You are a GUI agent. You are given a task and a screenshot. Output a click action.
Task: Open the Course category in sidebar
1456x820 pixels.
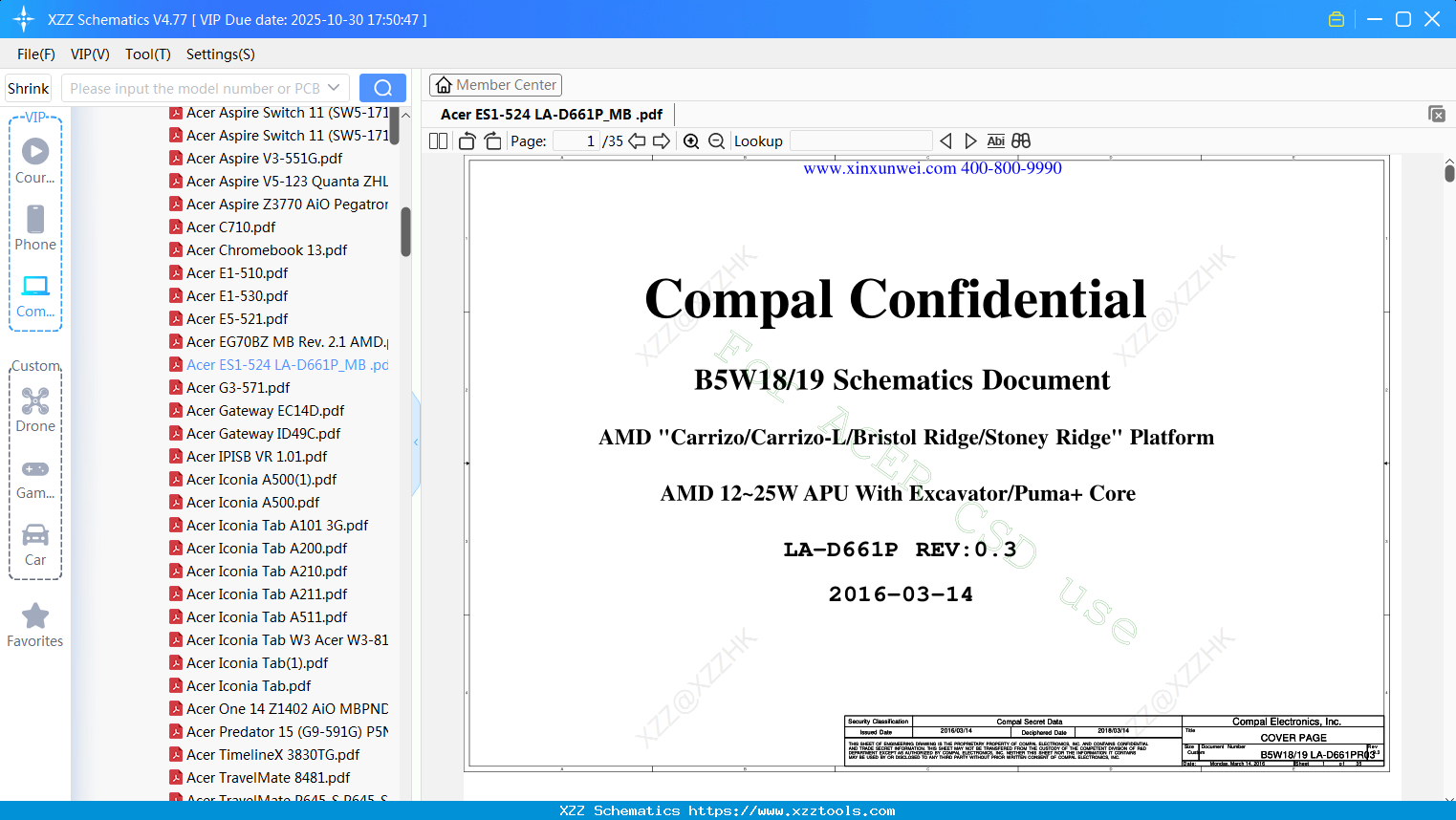[x=35, y=161]
